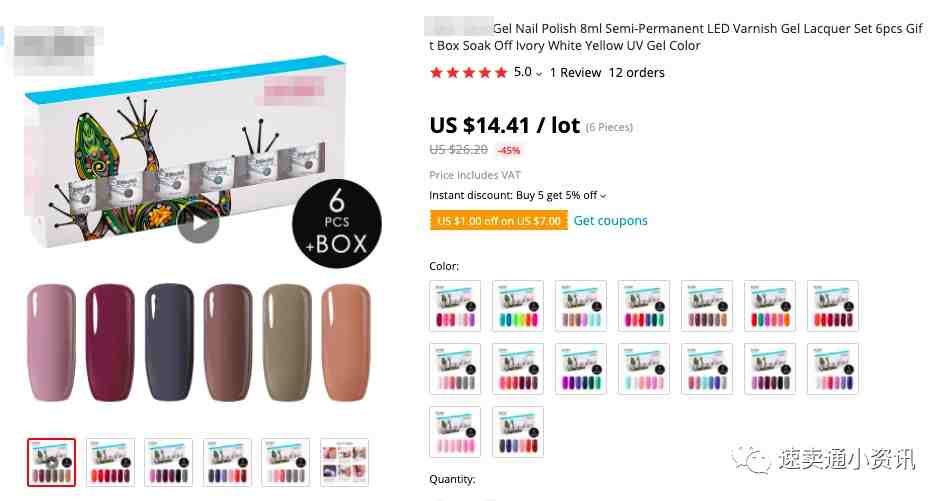Click the US $1.00 off coupon badge
The height and width of the screenshot is (501, 946).
(498, 220)
